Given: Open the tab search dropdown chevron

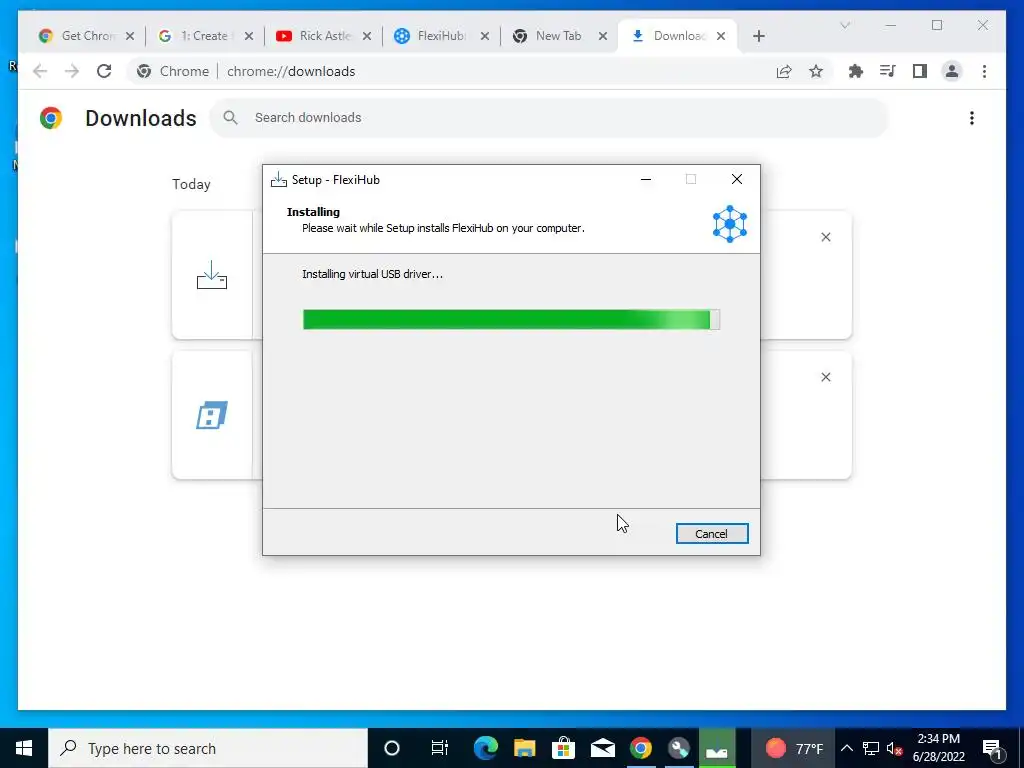Looking at the screenshot, I should pos(844,25).
